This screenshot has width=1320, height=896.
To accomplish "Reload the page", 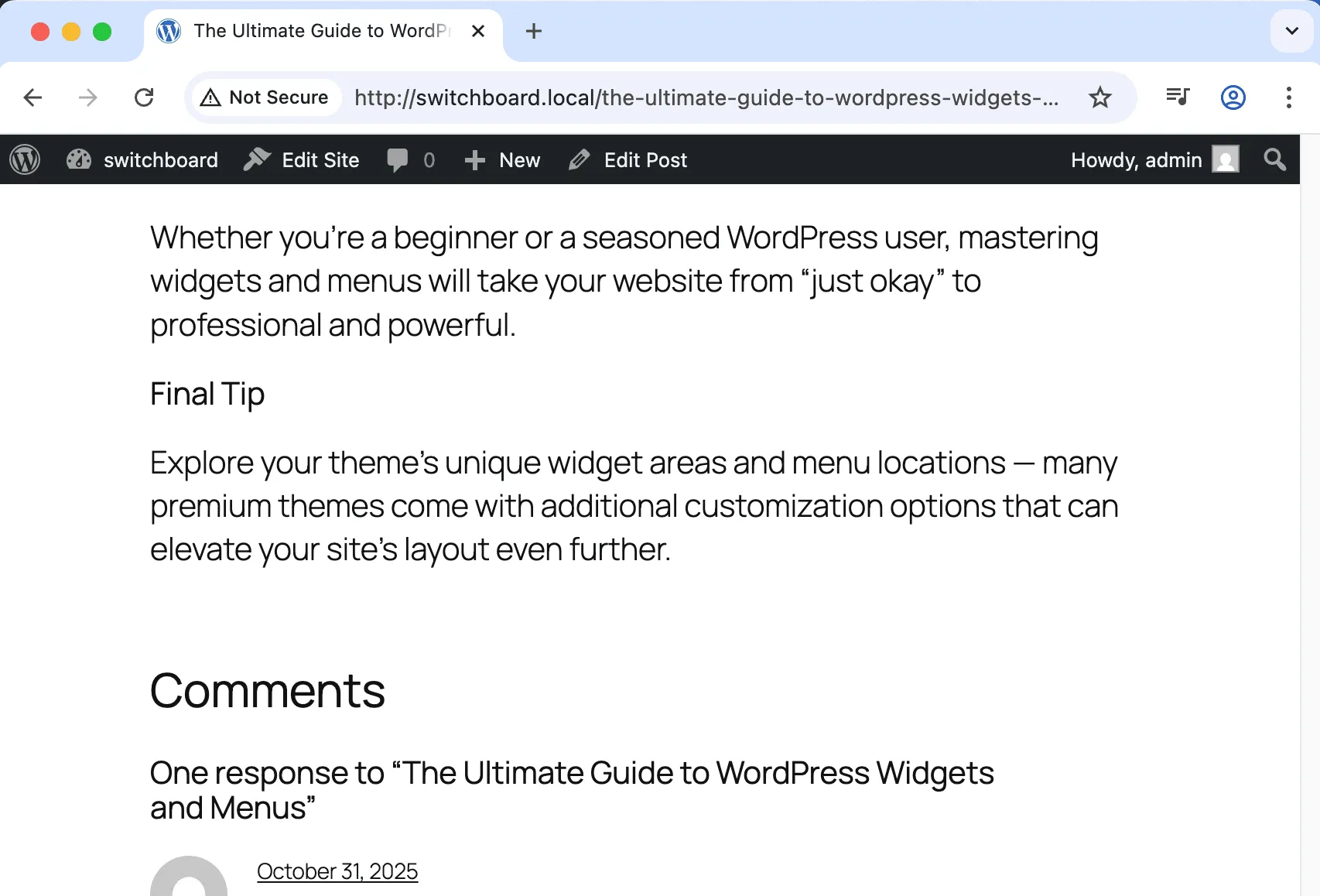I will 145,97.
